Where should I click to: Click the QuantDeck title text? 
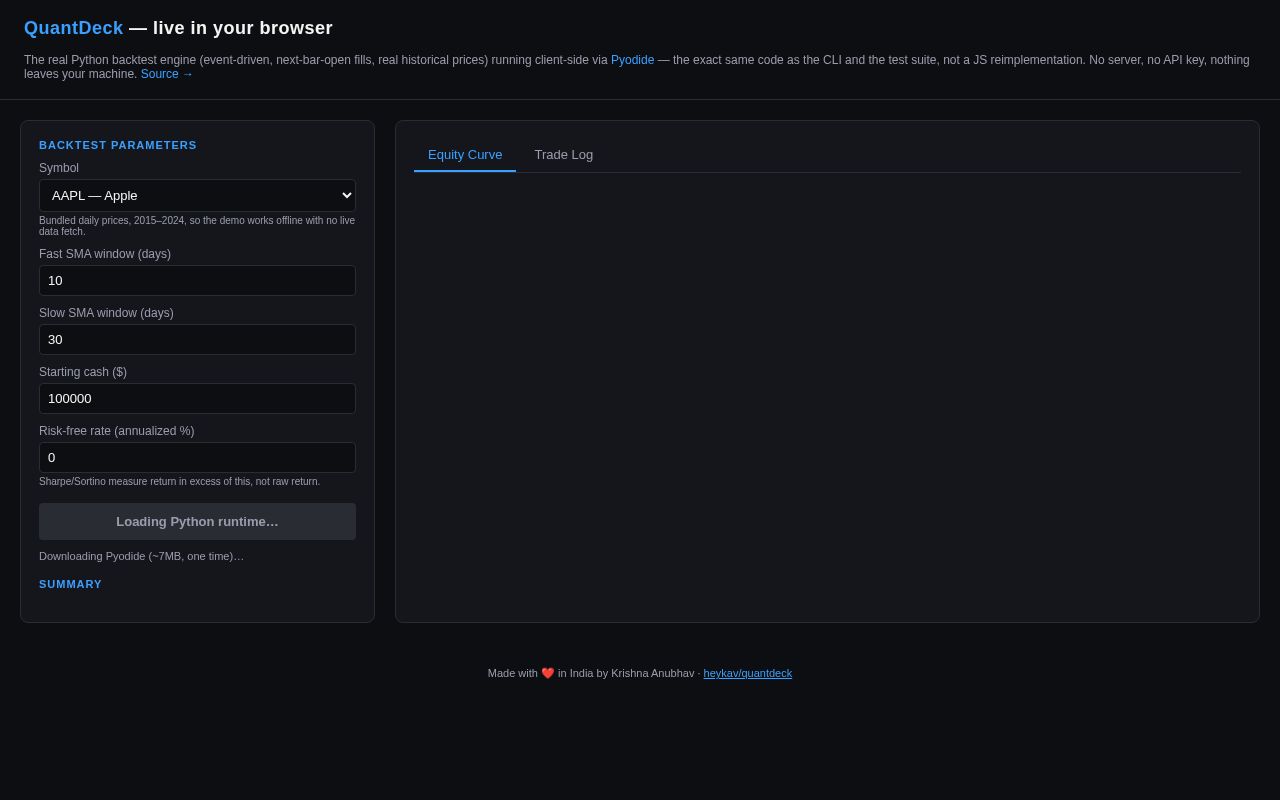[x=74, y=28]
